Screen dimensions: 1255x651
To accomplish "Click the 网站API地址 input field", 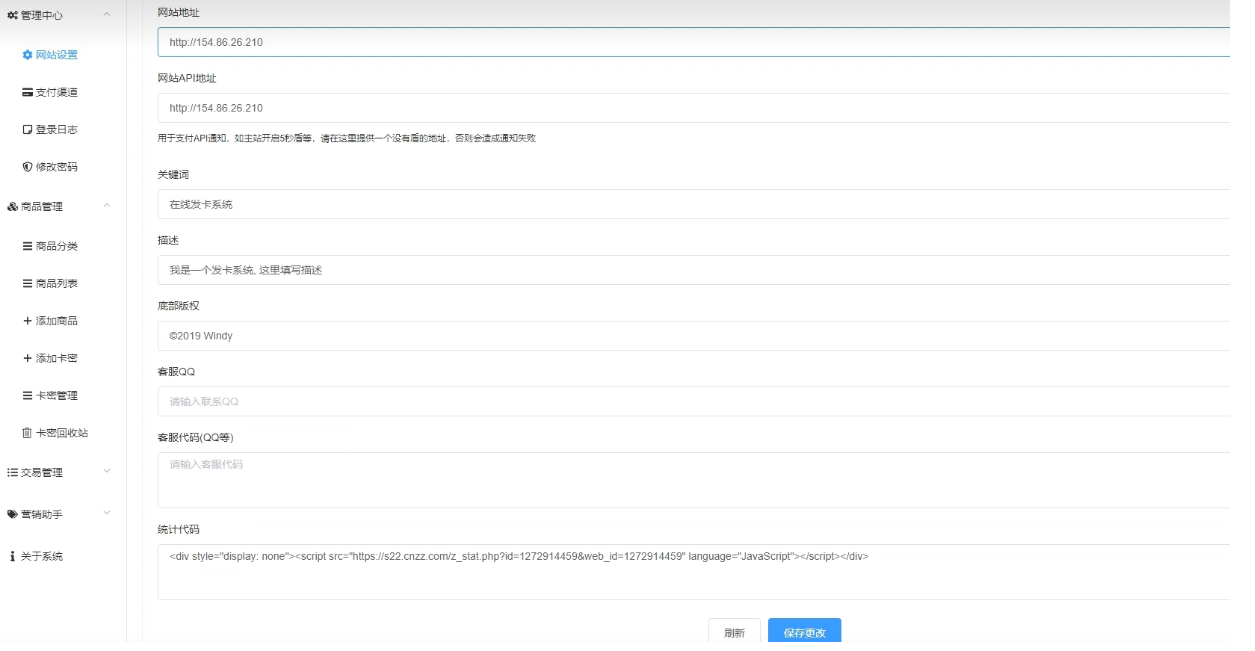I will (x=692, y=108).
